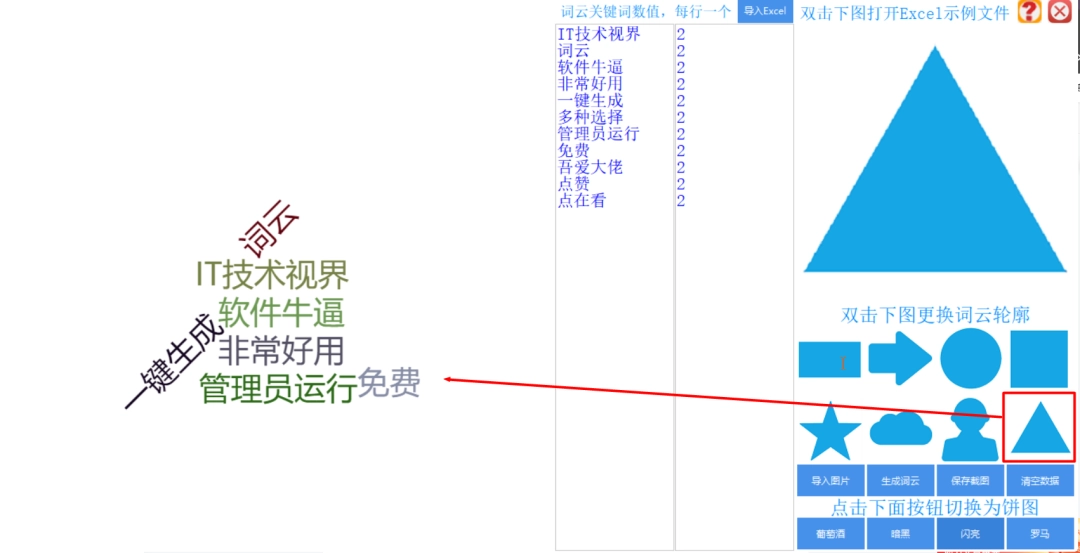Select the small triangle outline shape
This screenshot has height=553, width=1080.
coord(1039,428)
